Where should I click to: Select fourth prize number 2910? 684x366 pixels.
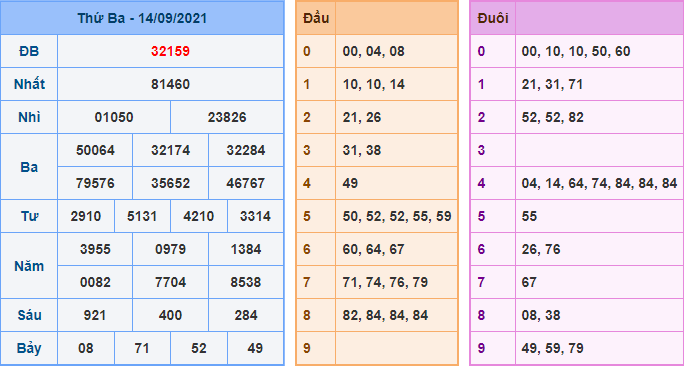click(86, 216)
